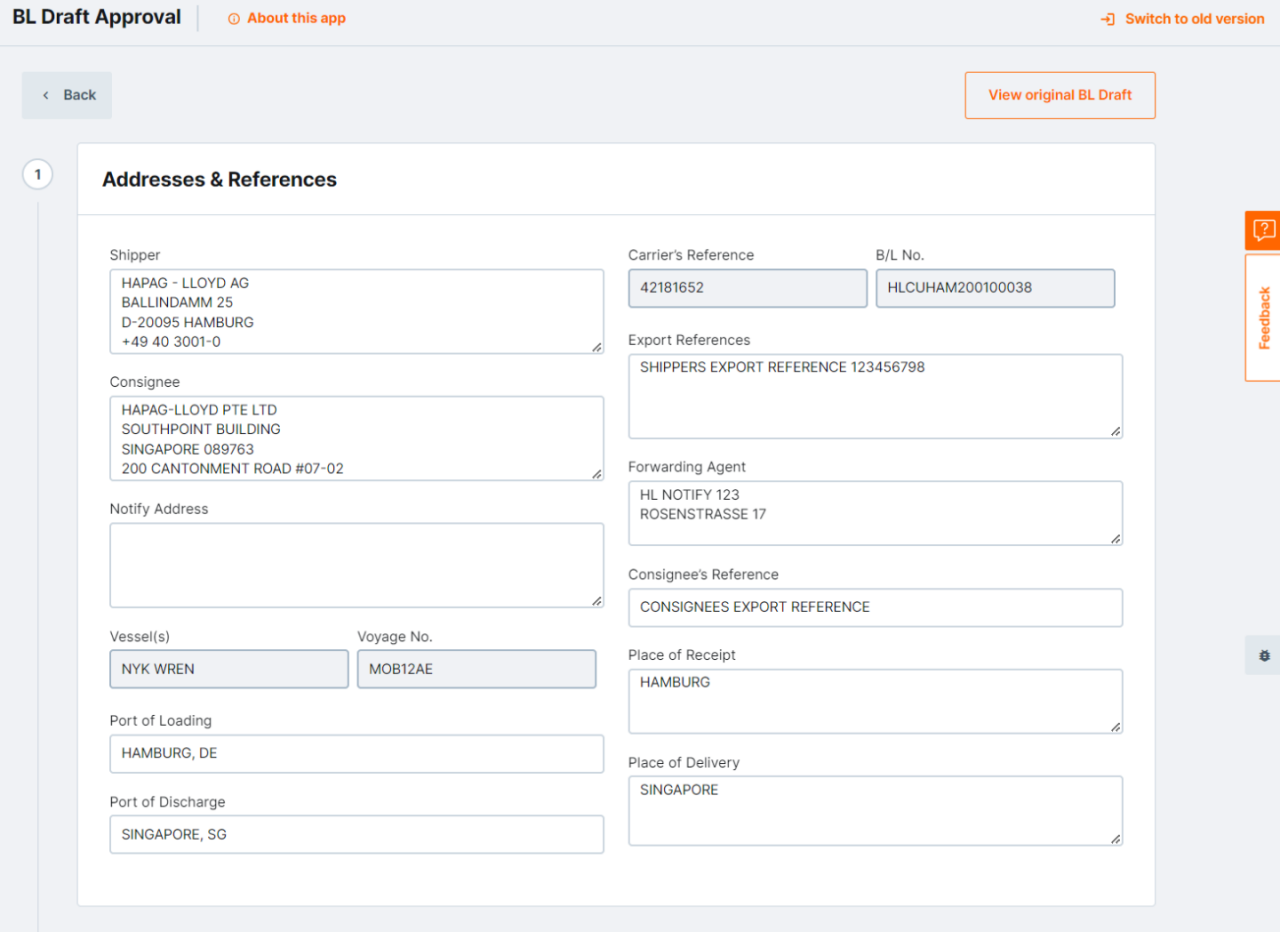The image size is (1280, 932).
Task: Click the info icon beside About this app
Action: click(x=234, y=19)
